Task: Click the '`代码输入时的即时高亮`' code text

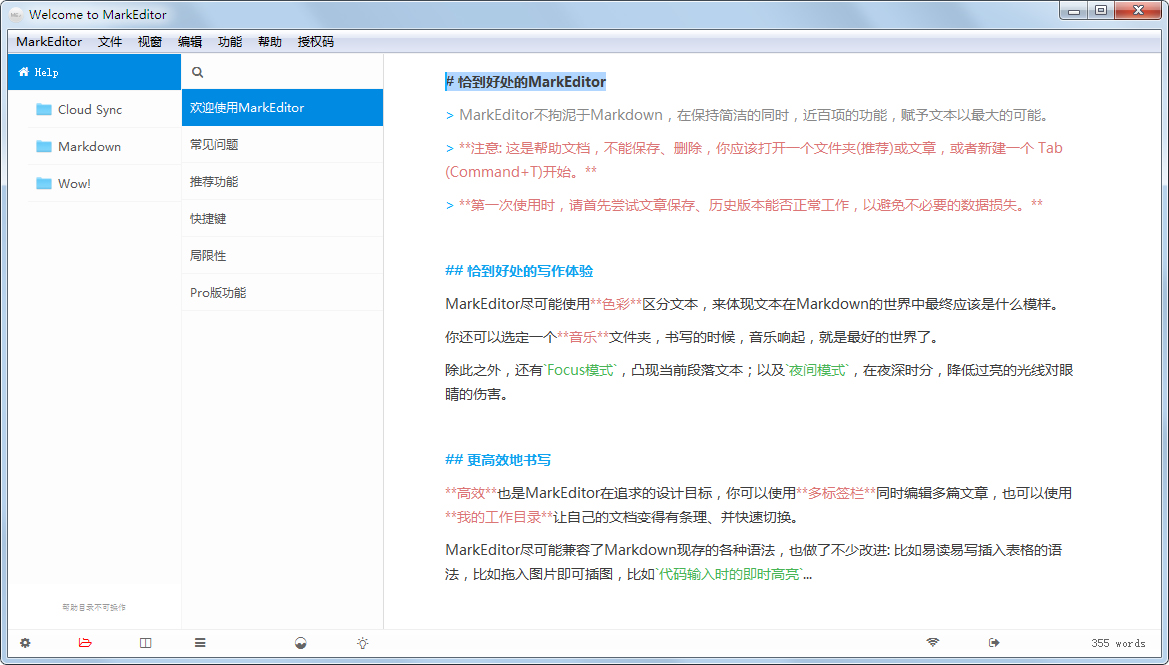Action: coord(728,575)
